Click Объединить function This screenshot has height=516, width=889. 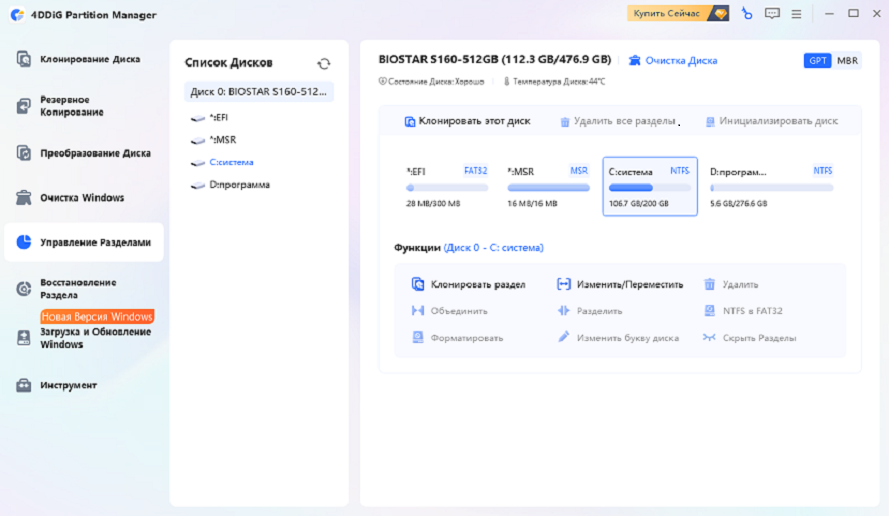[450, 311]
